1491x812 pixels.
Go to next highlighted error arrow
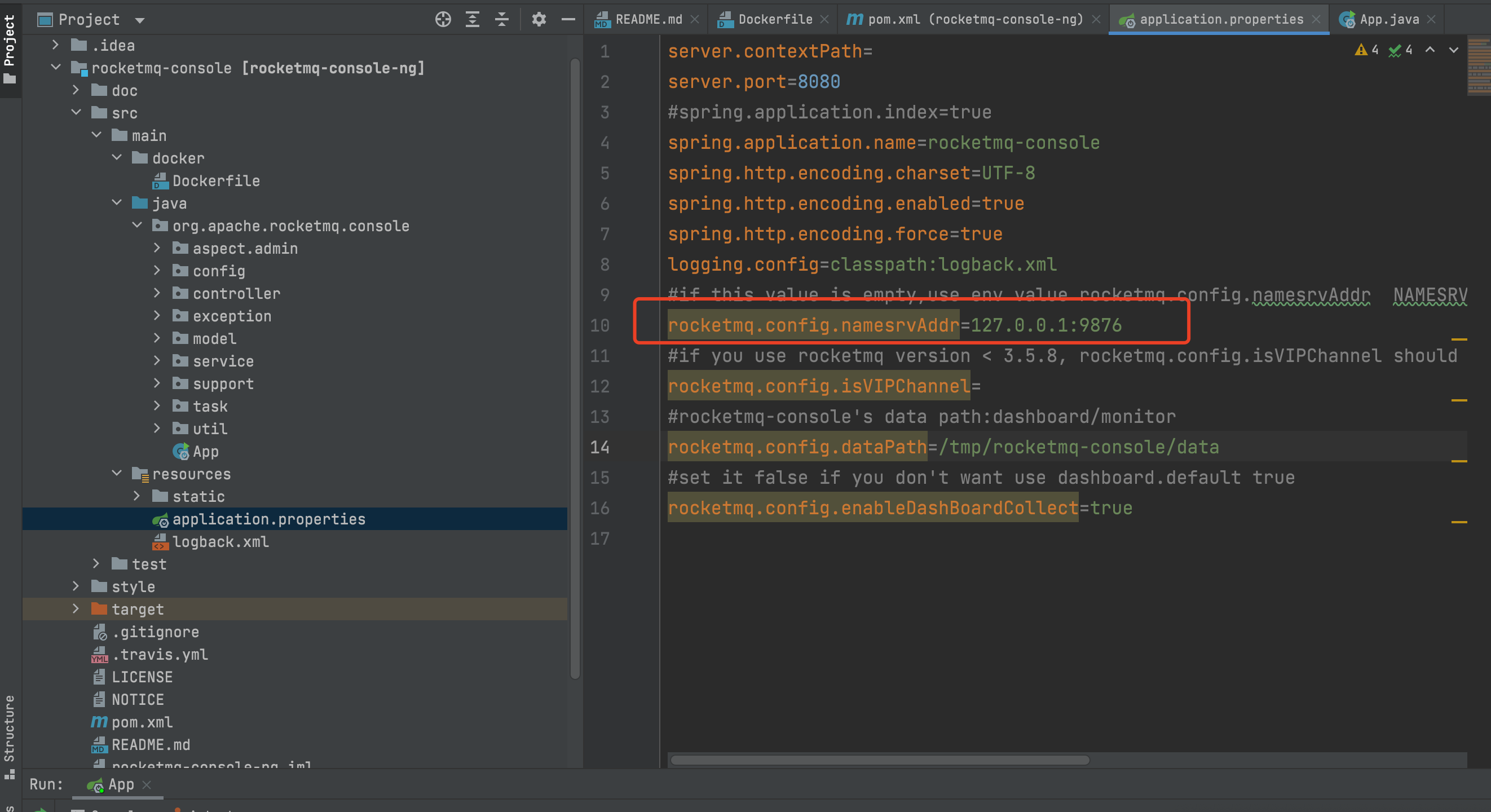(x=1453, y=50)
